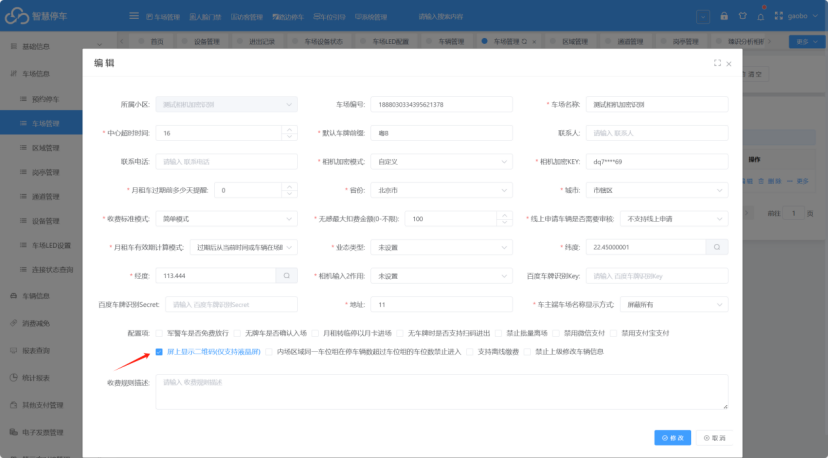Increase 无感最大扣费金额 with up arrow

(504, 215)
